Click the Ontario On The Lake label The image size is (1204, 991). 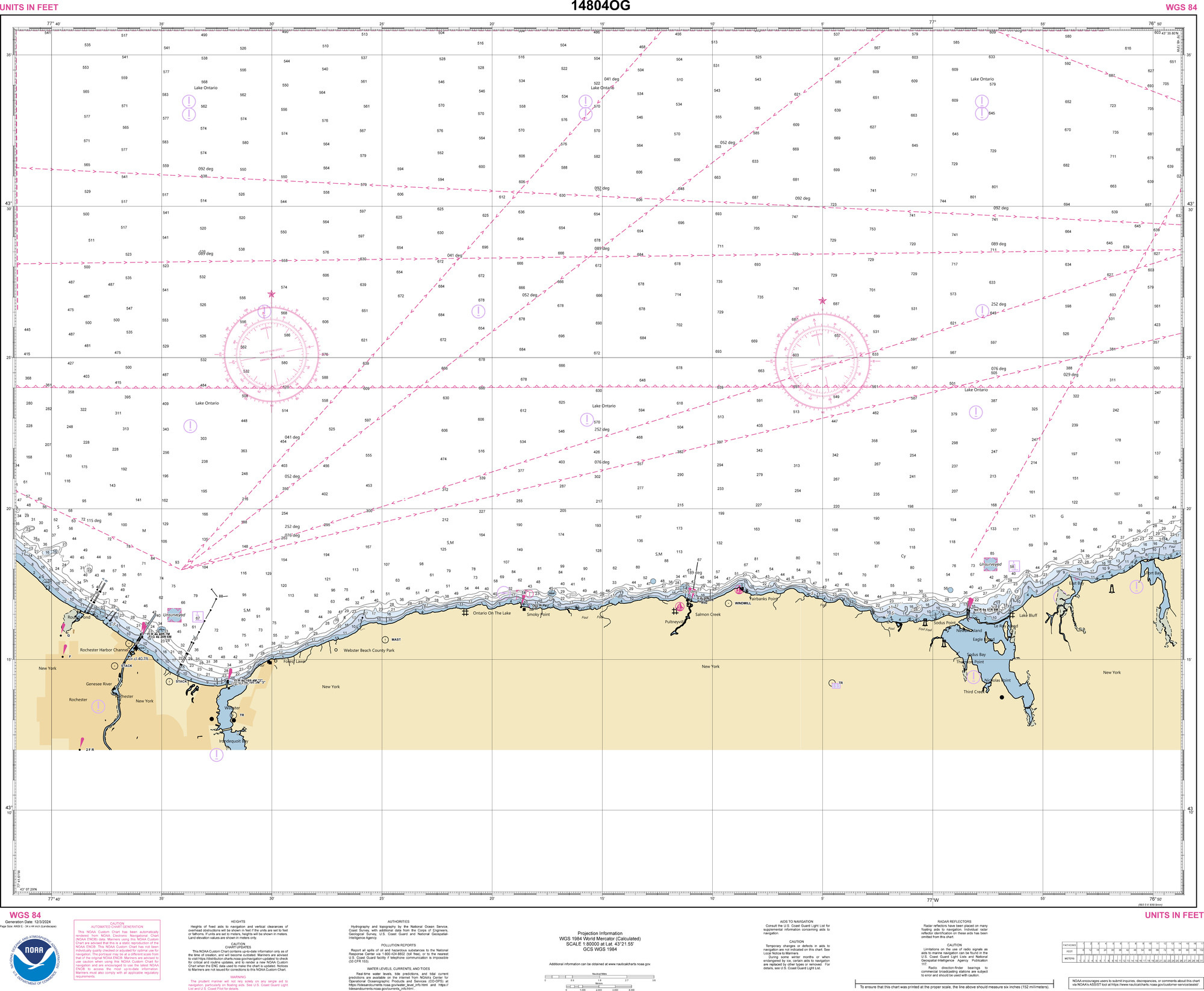tap(492, 613)
